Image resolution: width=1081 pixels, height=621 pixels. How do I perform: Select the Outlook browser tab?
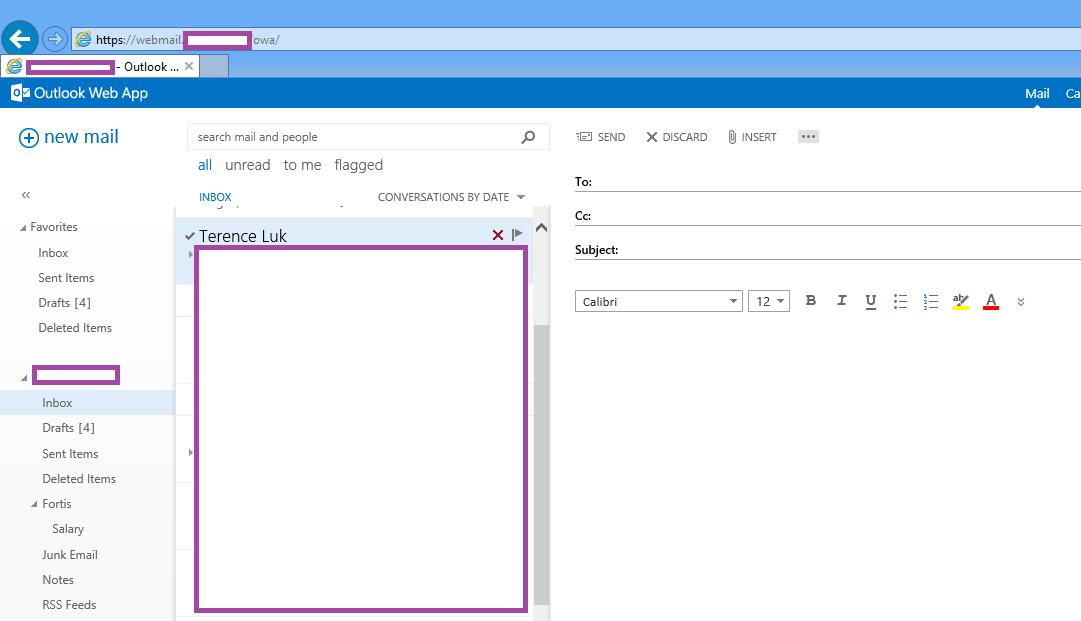[x=100, y=67]
